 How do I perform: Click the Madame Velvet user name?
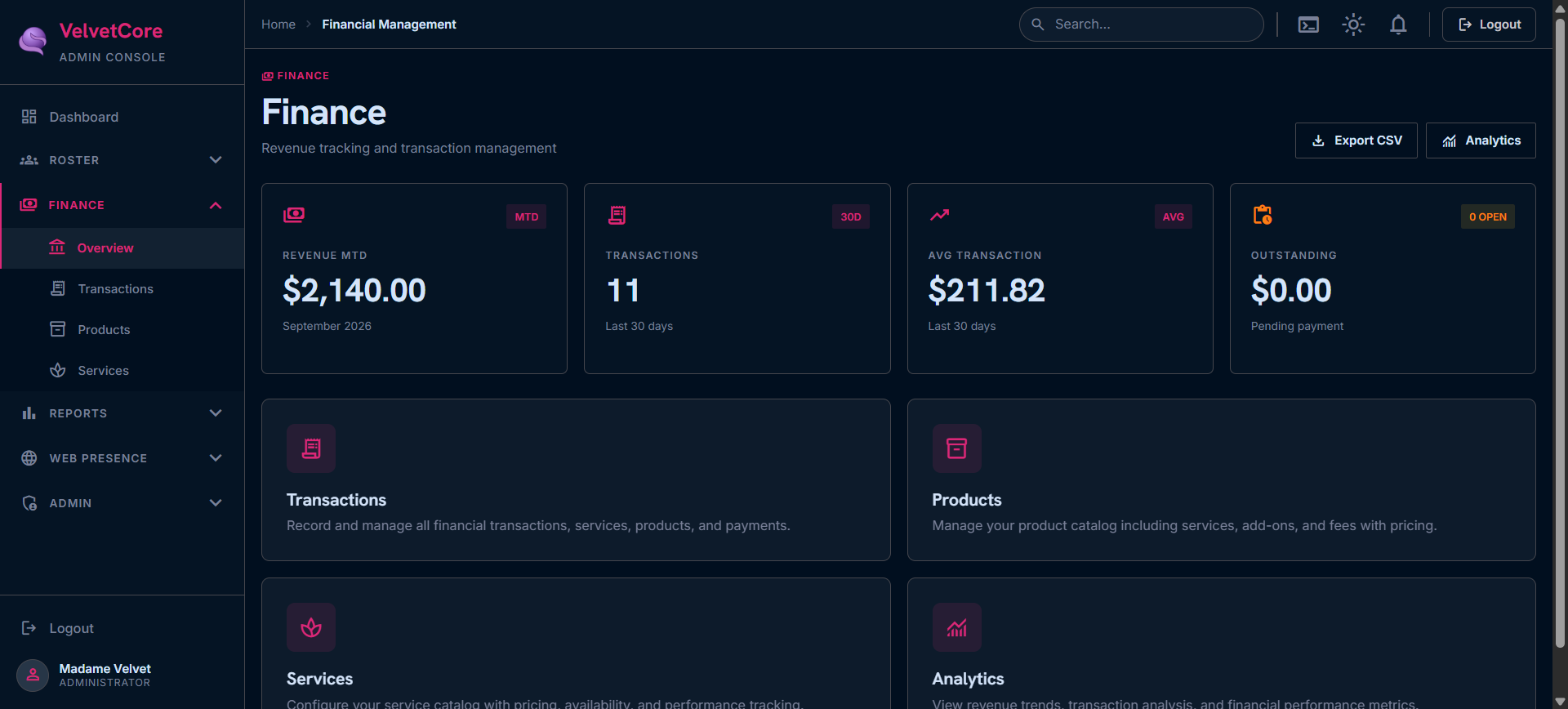[x=105, y=669]
